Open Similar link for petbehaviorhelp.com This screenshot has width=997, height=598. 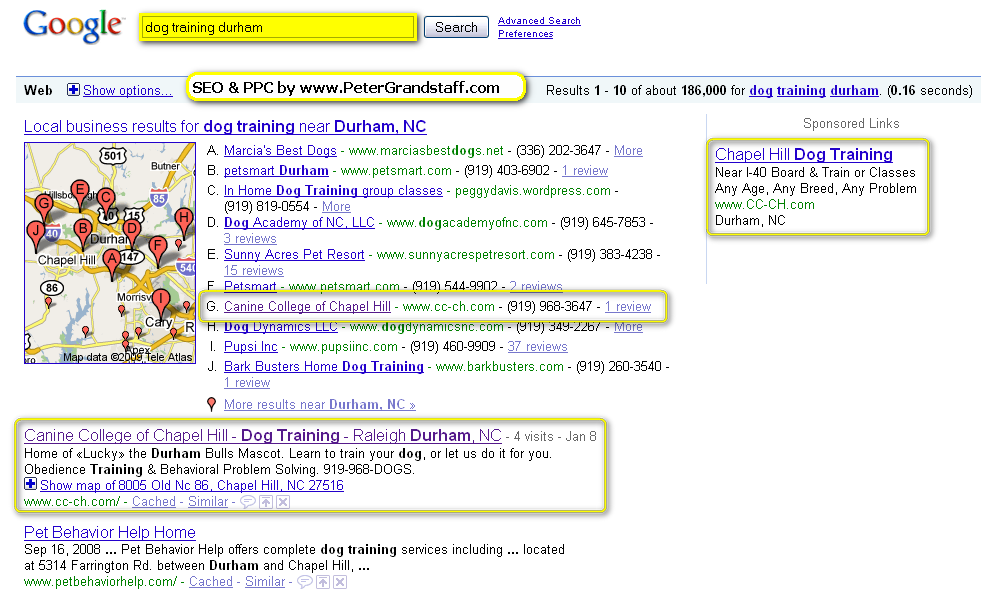click(265, 581)
